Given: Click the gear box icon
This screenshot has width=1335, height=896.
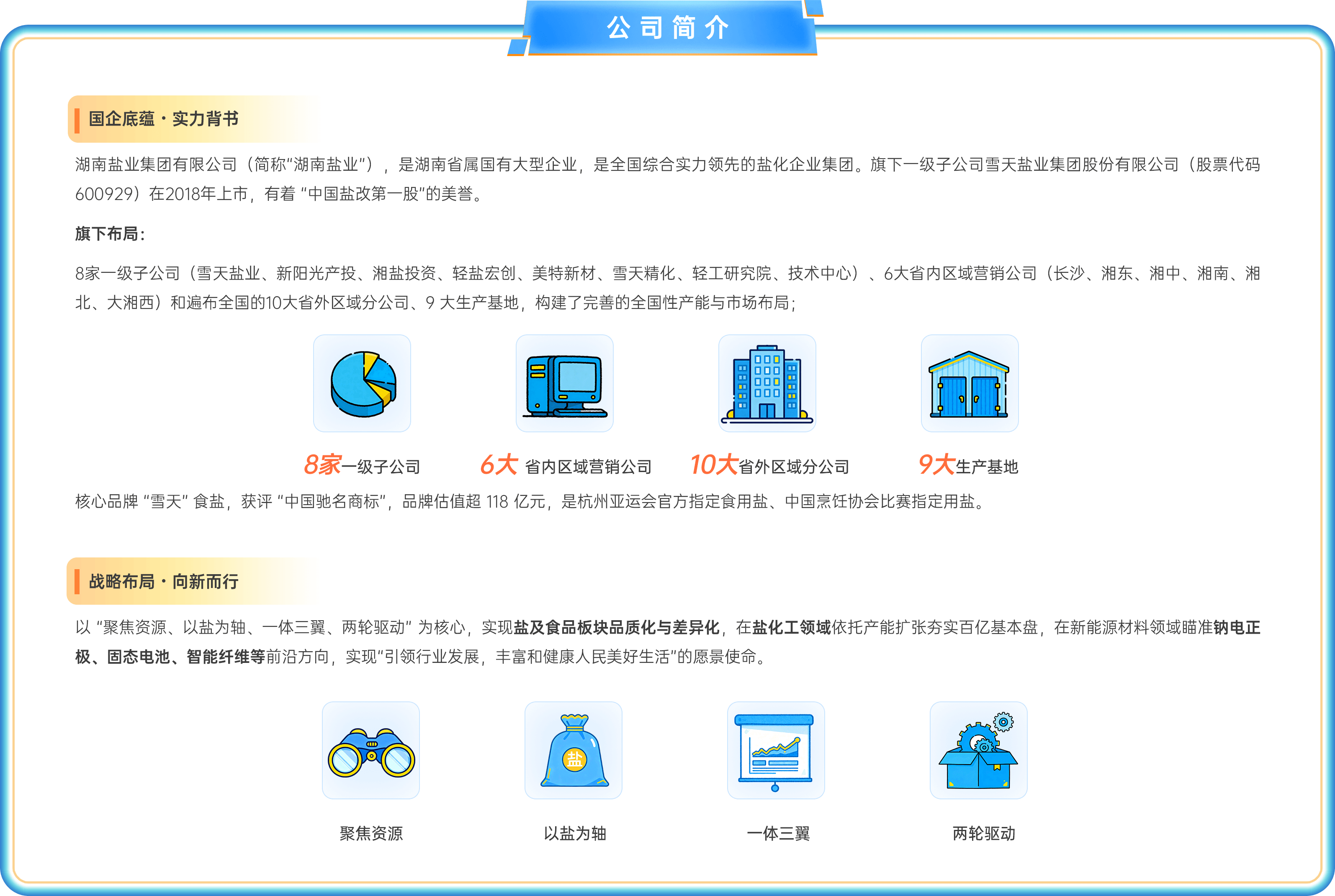Looking at the screenshot, I should point(978,750).
